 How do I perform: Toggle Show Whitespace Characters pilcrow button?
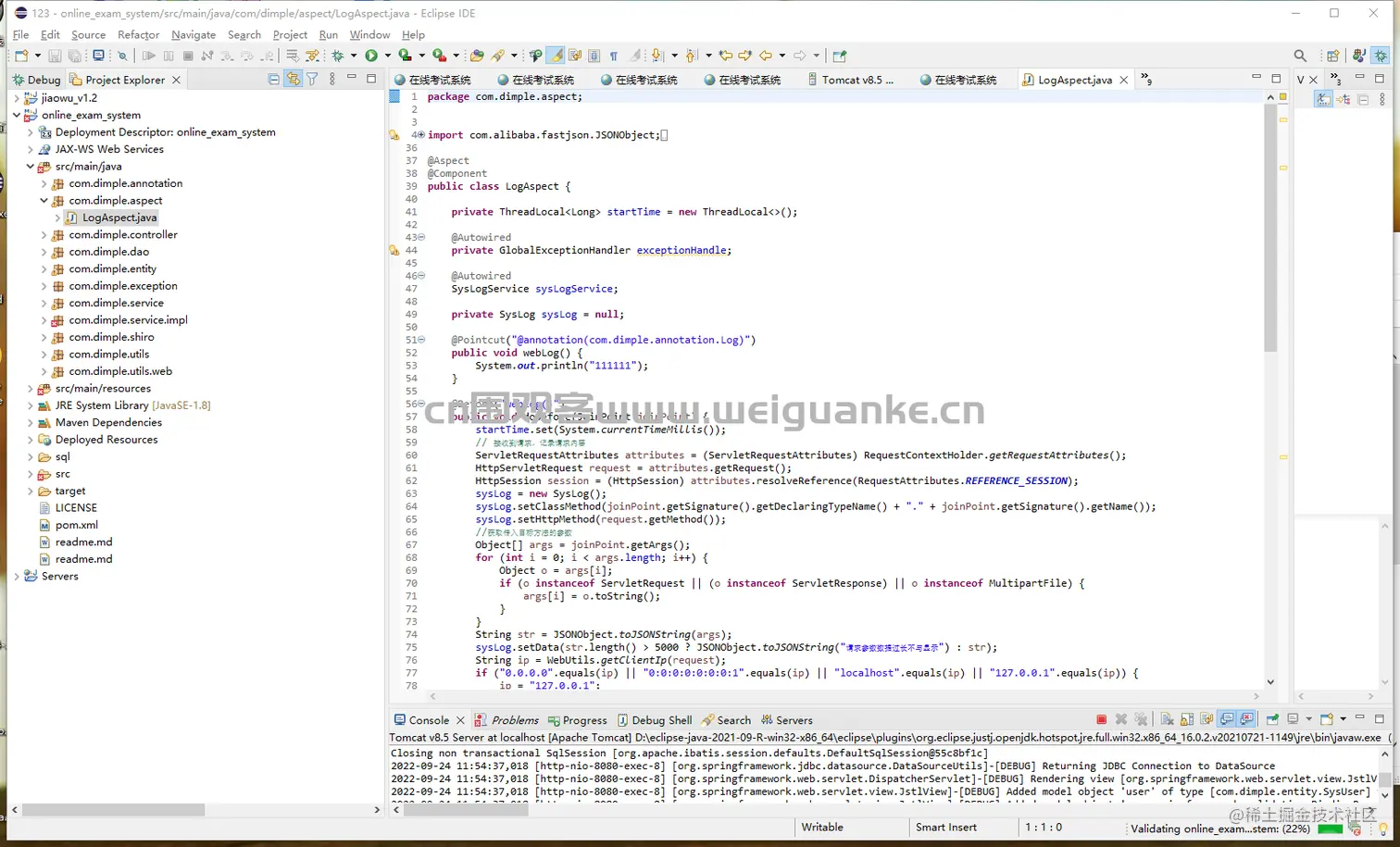point(613,56)
